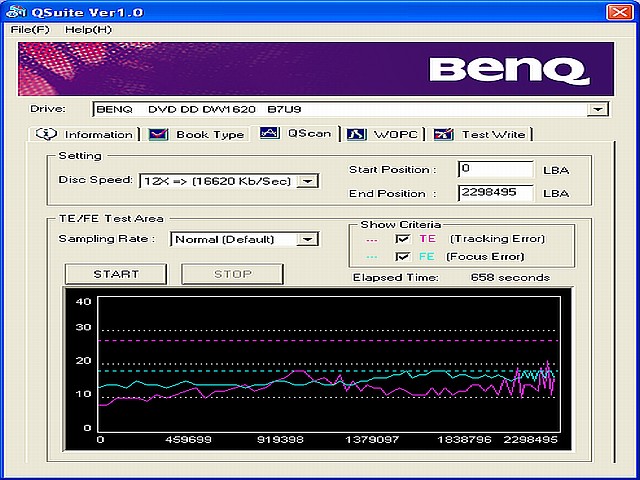This screenshot has width=640, height=480.
Task: Click the '40' y-axis label on graph
Action: click(x=83, y=302)
